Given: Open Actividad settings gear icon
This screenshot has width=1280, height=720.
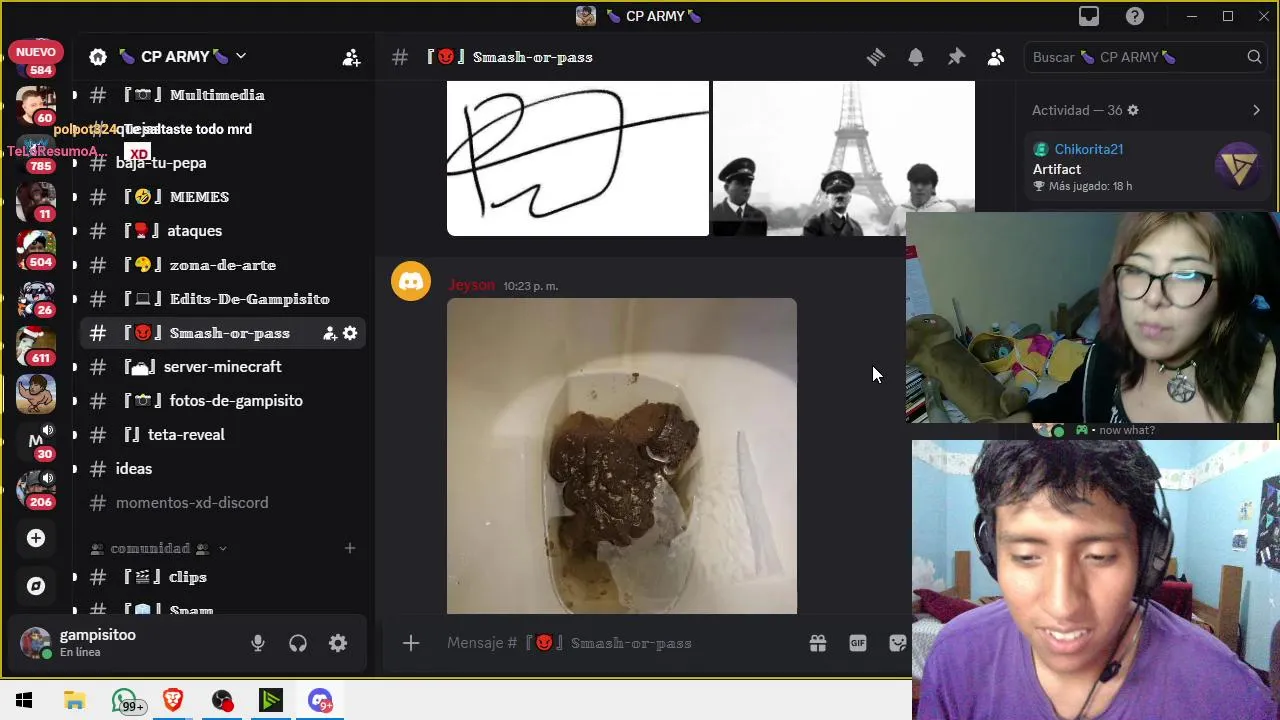Looking at the screenshot, I should click(x=1133, y=110).
